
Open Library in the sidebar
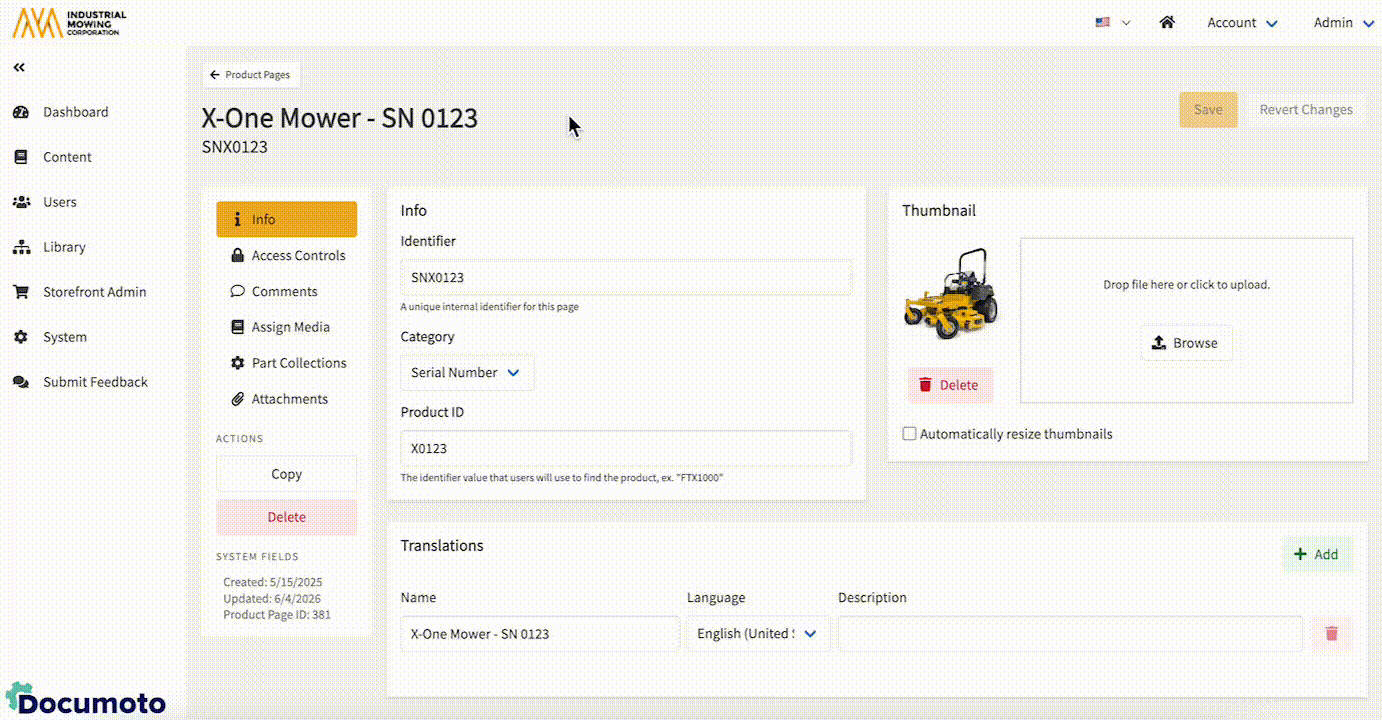[64, 247]
